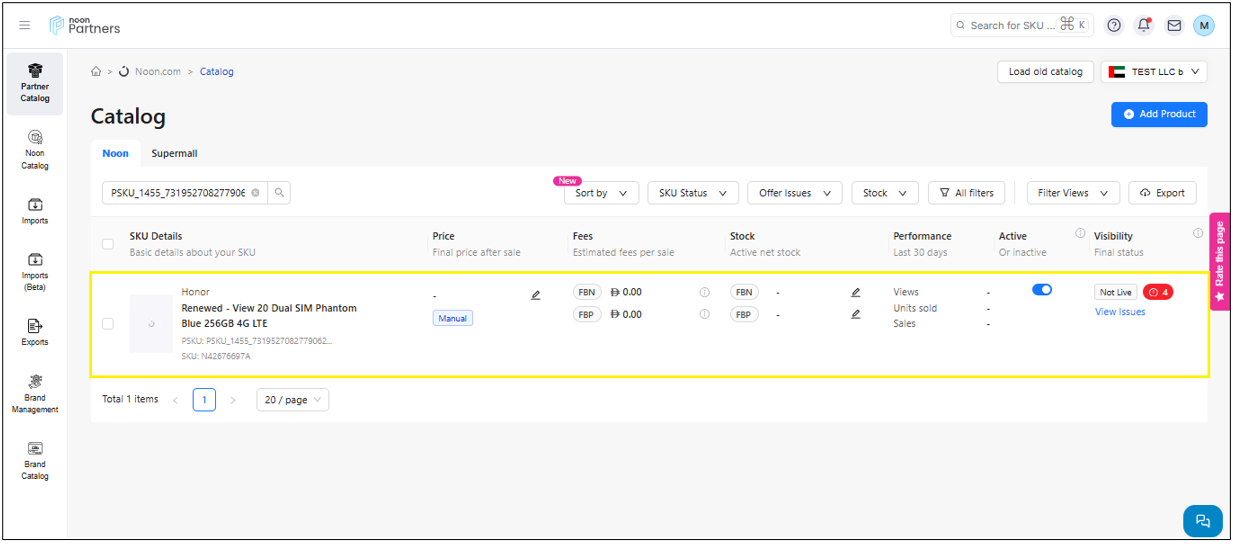Expand the Sort by dropdown

coord(601,193)
